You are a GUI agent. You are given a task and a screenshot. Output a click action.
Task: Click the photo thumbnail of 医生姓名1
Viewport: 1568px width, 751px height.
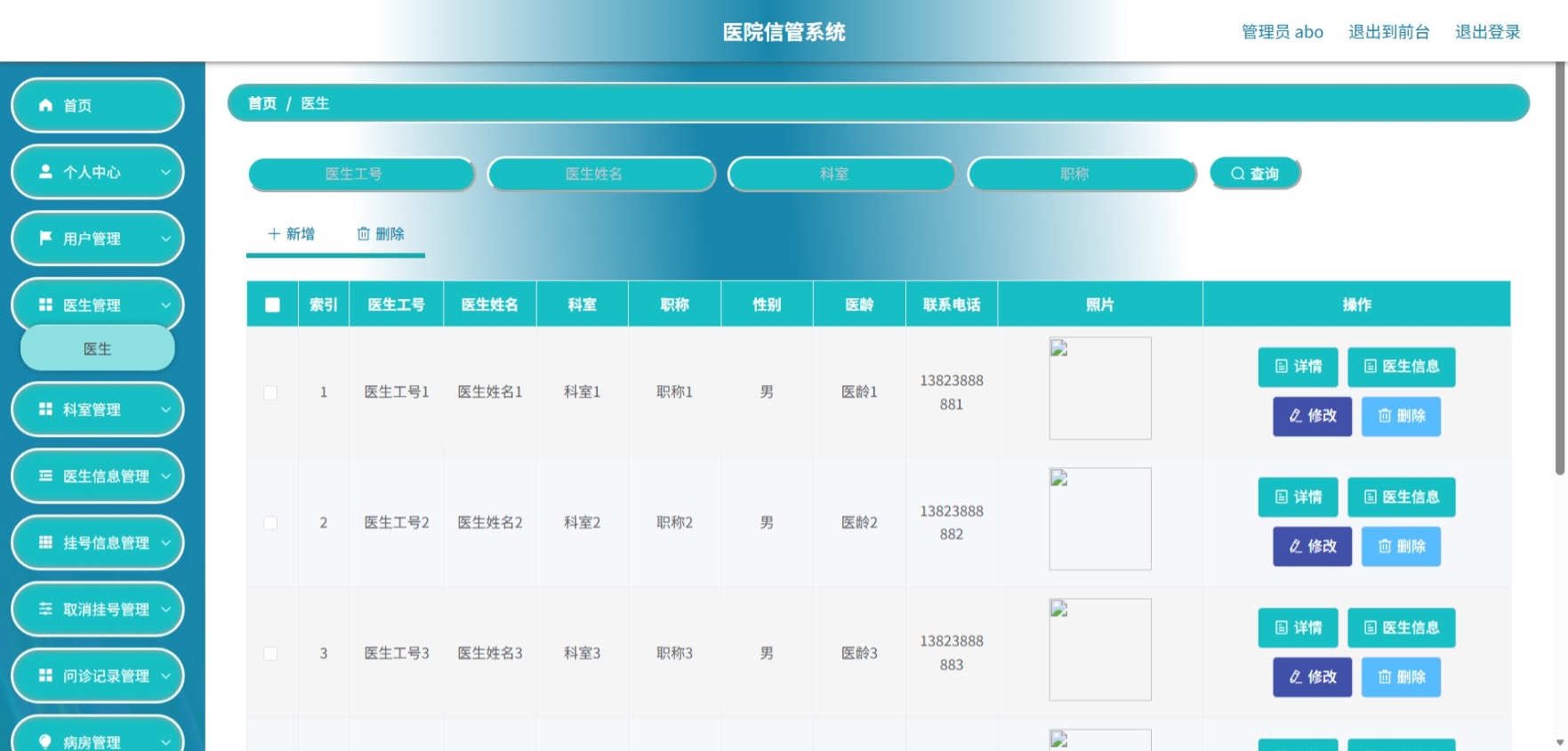[1100, 388]
